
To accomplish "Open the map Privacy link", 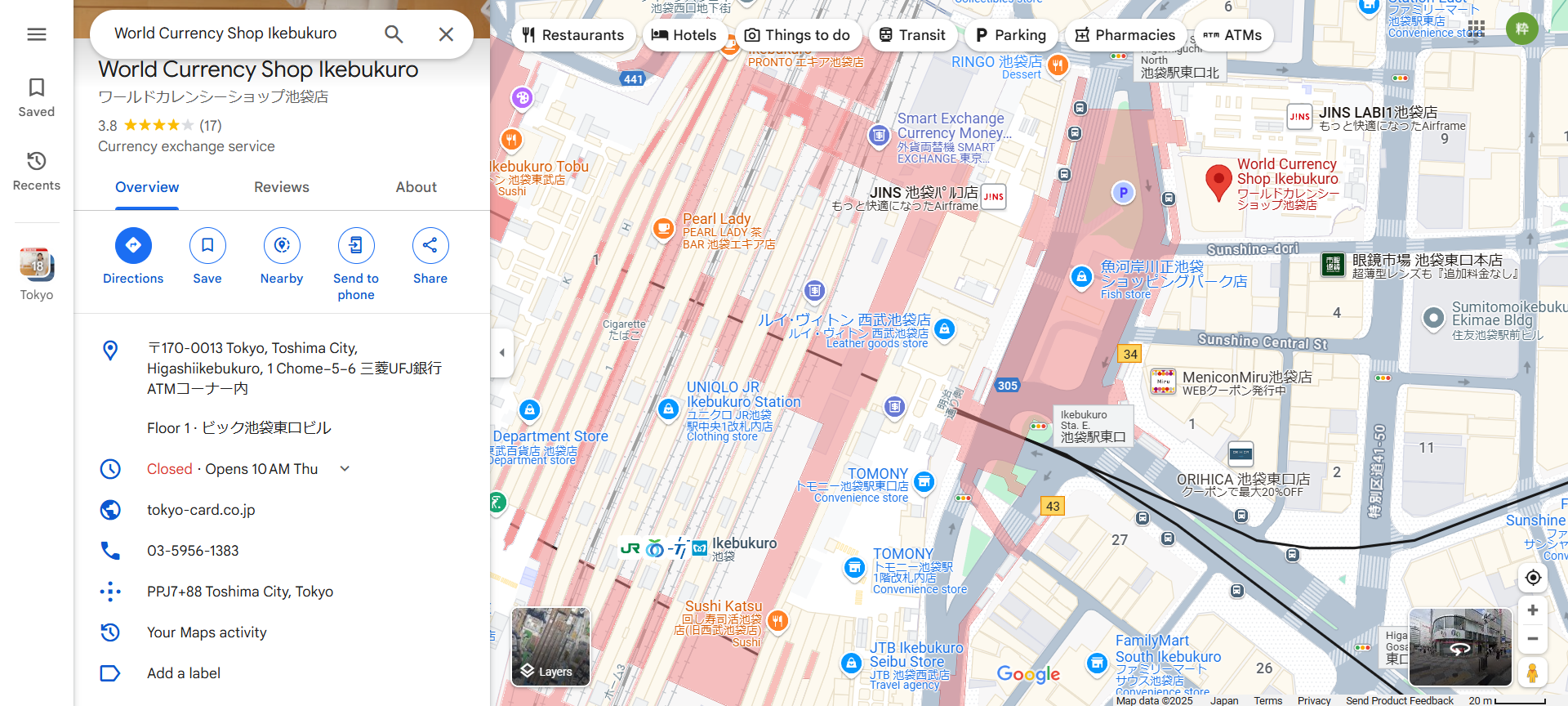I will 1314,700.
